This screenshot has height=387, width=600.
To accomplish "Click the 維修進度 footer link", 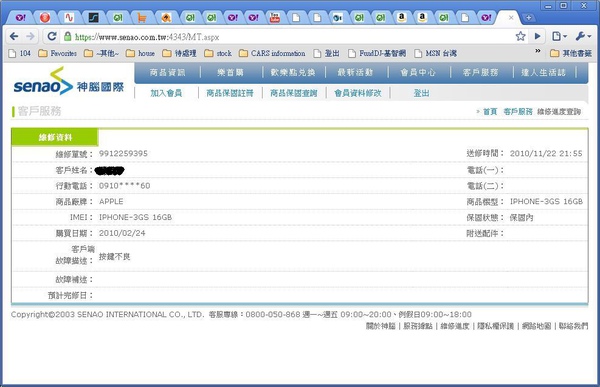I will 455,326.
